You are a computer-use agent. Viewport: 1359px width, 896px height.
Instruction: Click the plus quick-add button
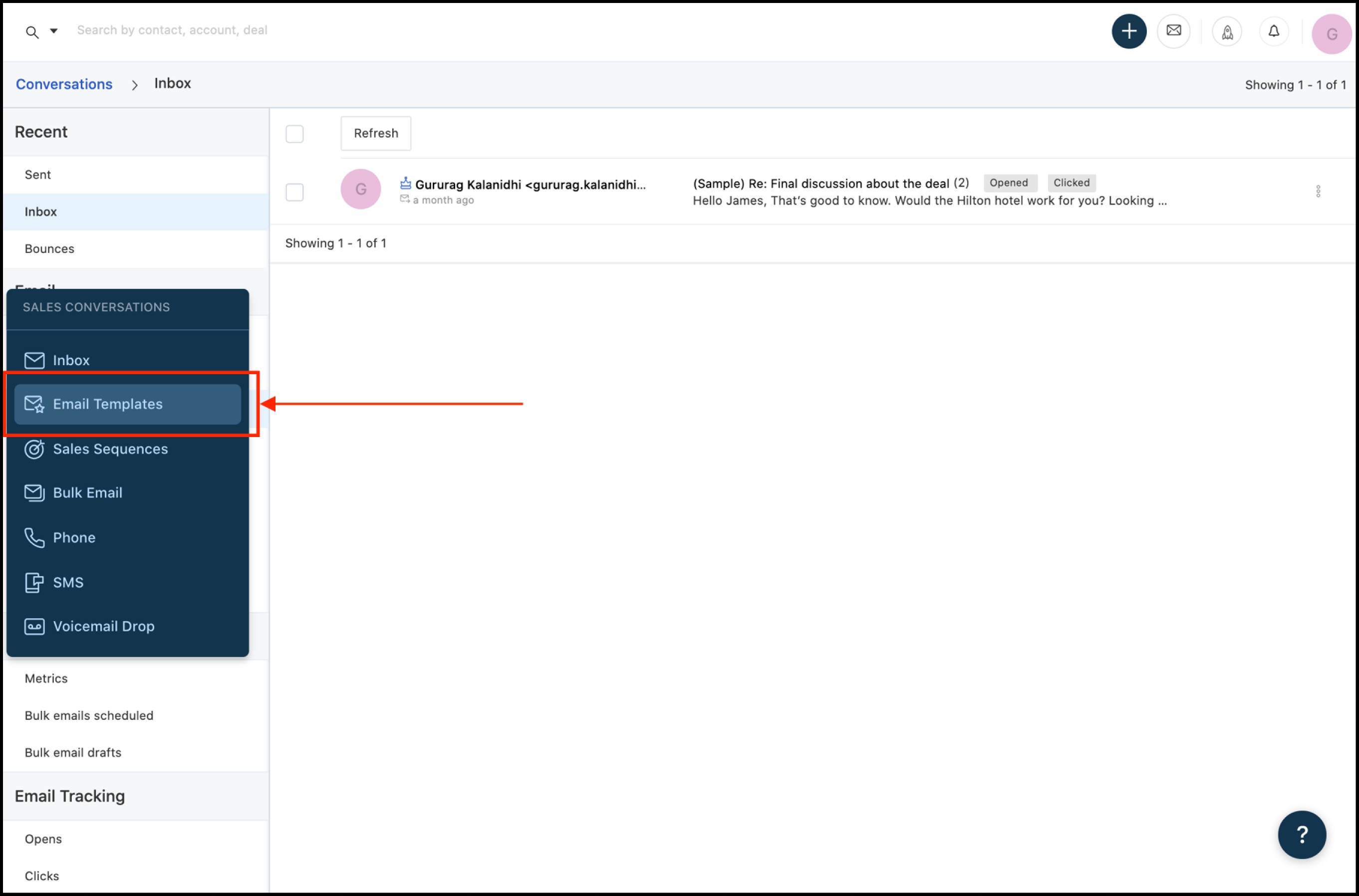coord(1129,31)
